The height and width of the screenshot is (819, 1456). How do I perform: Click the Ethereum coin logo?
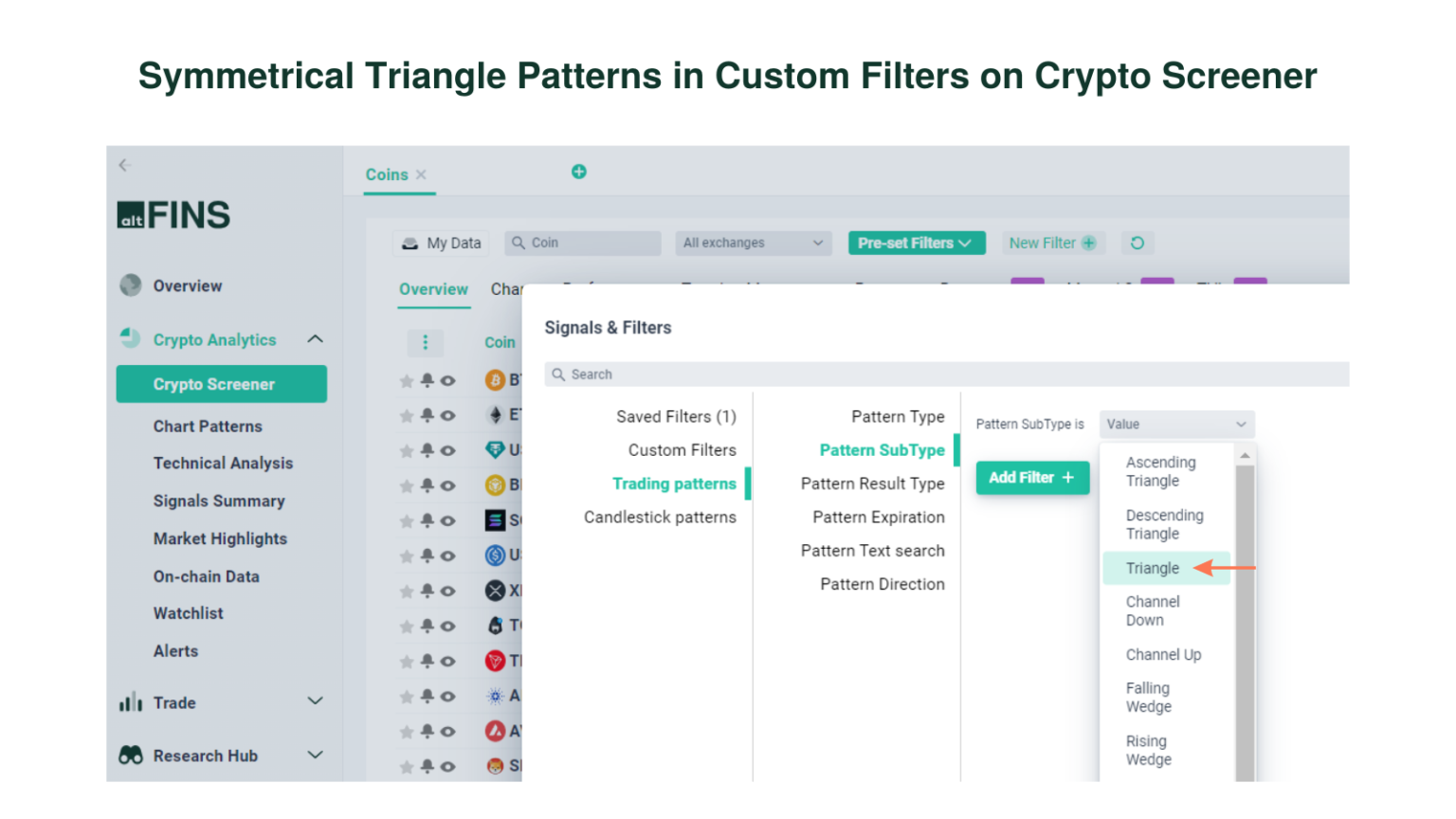[x=495, y=415]
